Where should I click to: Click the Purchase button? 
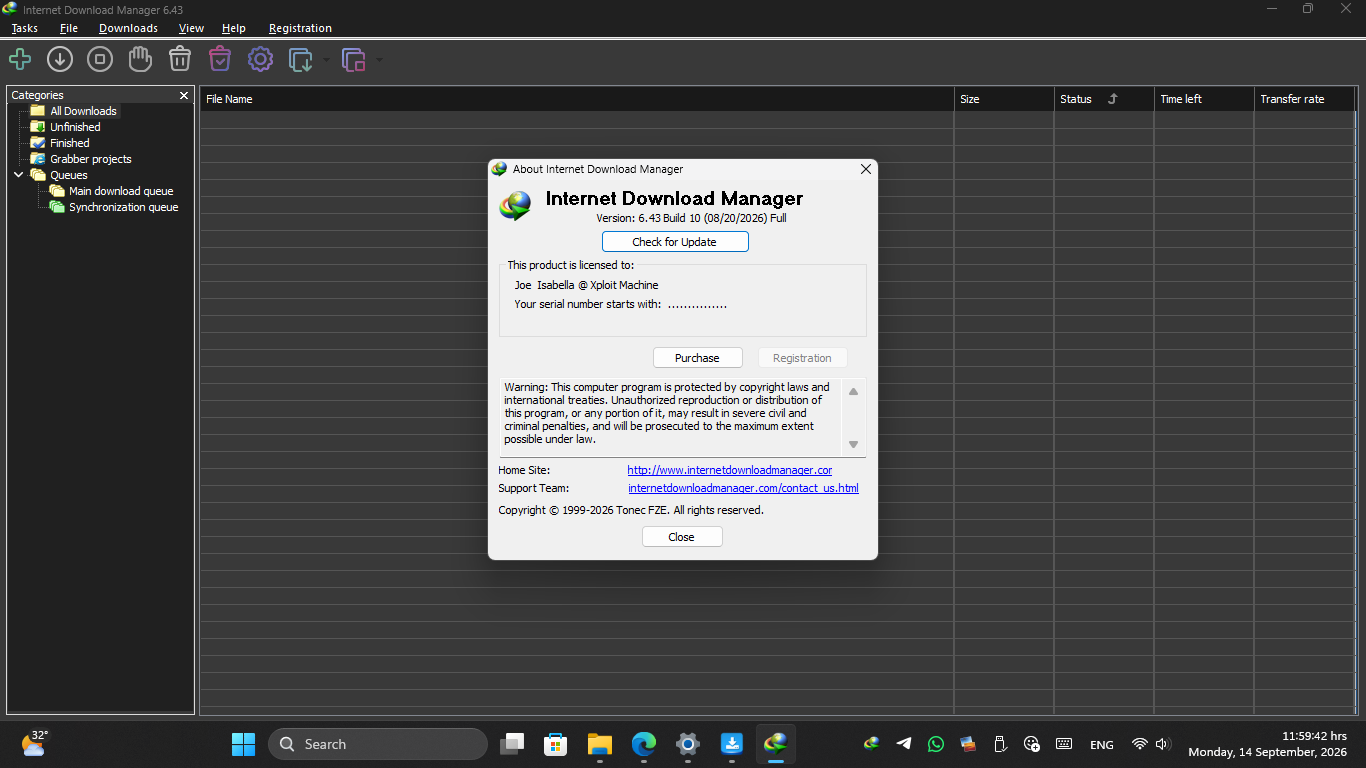697,358
